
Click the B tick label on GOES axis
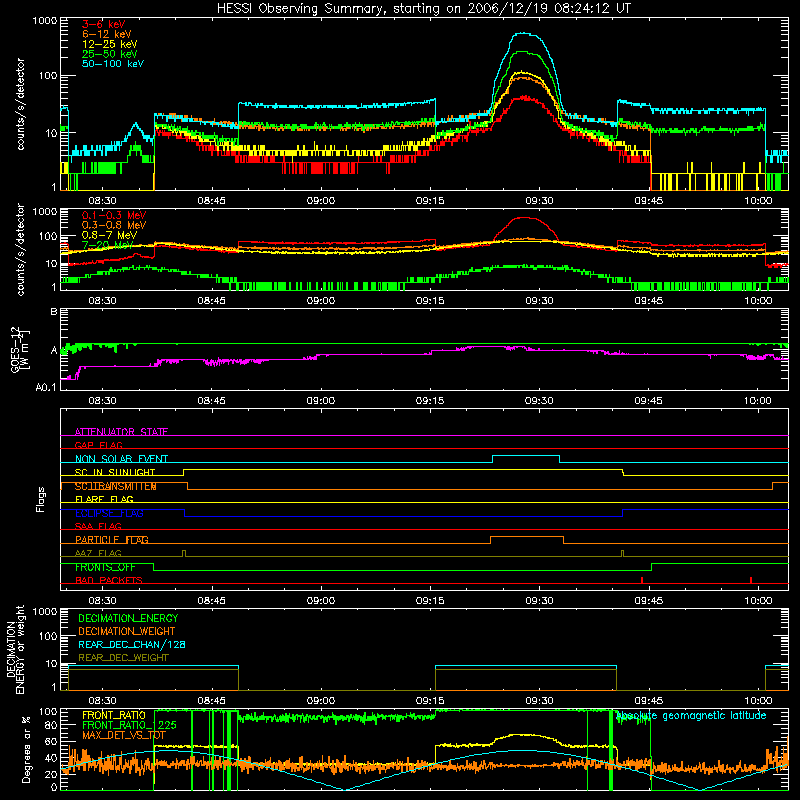tap(54, 311)
